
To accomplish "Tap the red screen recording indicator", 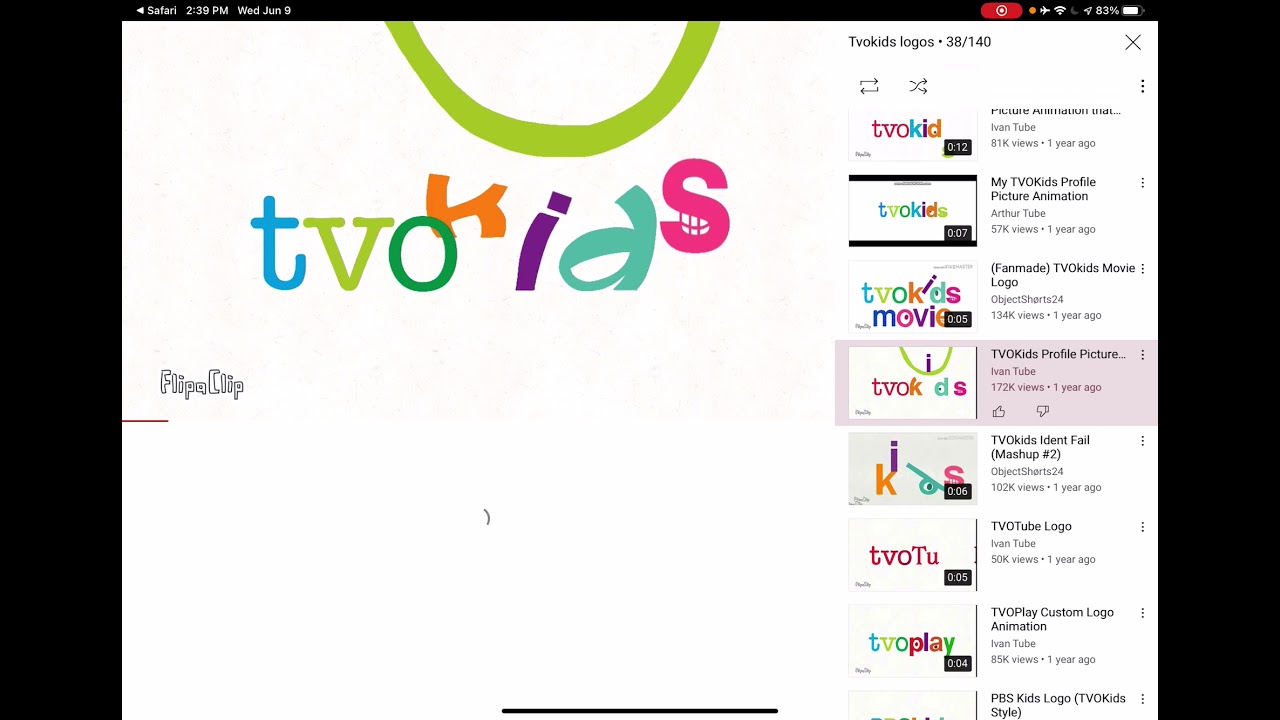I will point(1001,10).
